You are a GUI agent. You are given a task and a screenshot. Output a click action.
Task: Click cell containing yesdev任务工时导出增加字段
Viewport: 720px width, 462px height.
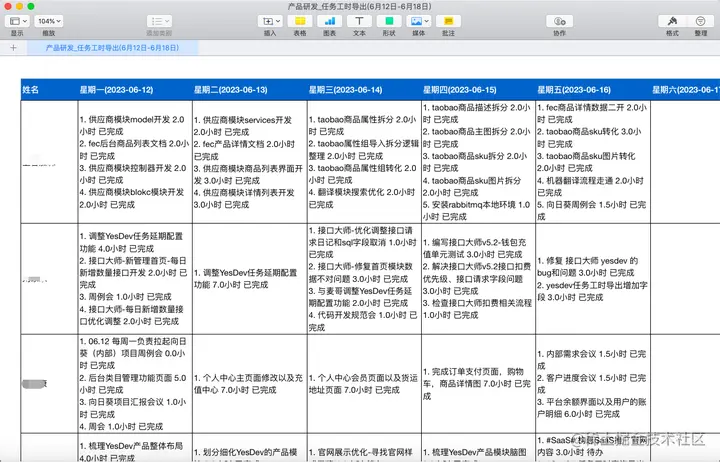(x=593, y=279)
